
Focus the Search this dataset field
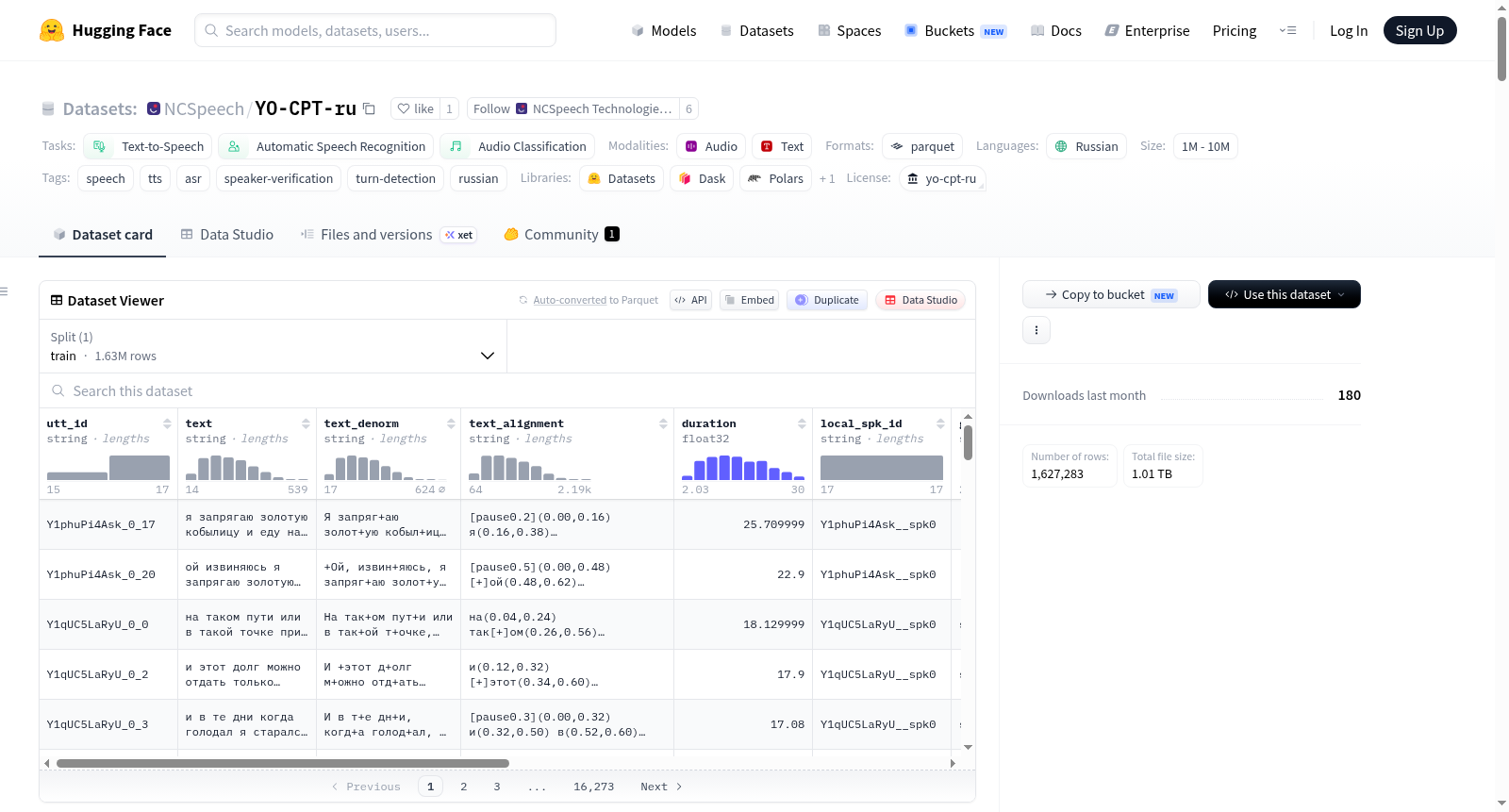pos(507,390)
